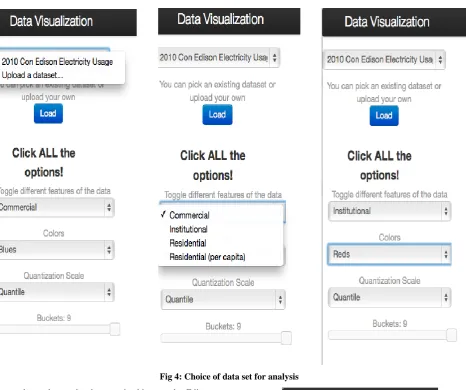Click the Buckets slider handle in middle panel
This screenshot has width=466, height=390.
pyautogui.click(x=286, y=338)
